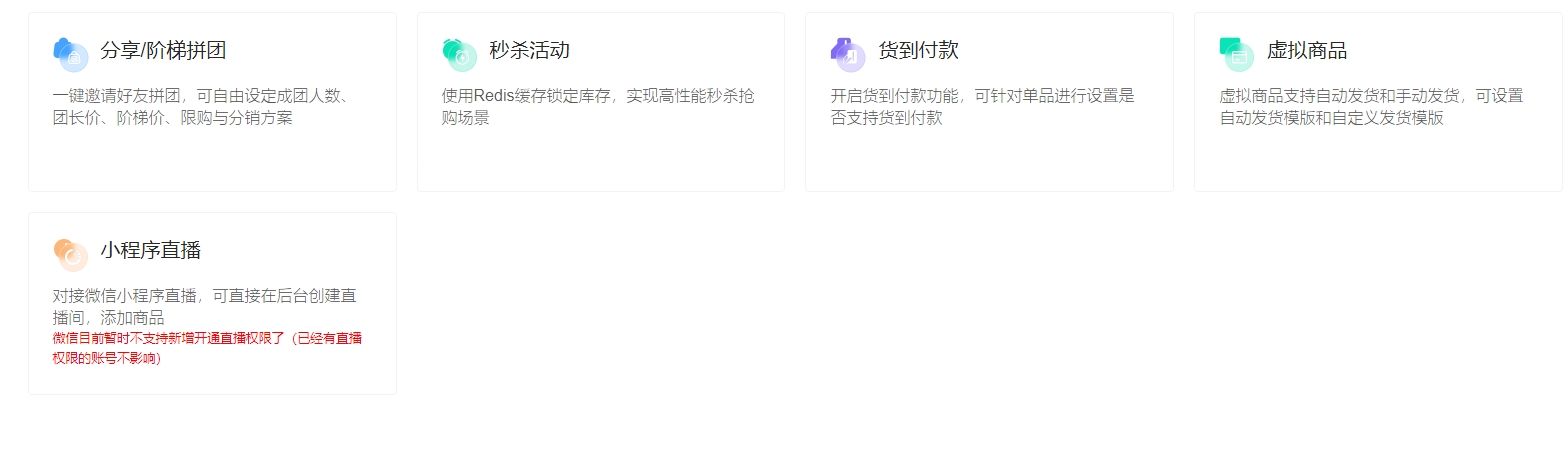The image size is (1568, 460).
Task: Open the 小程序直播 title
Action: 151,251
